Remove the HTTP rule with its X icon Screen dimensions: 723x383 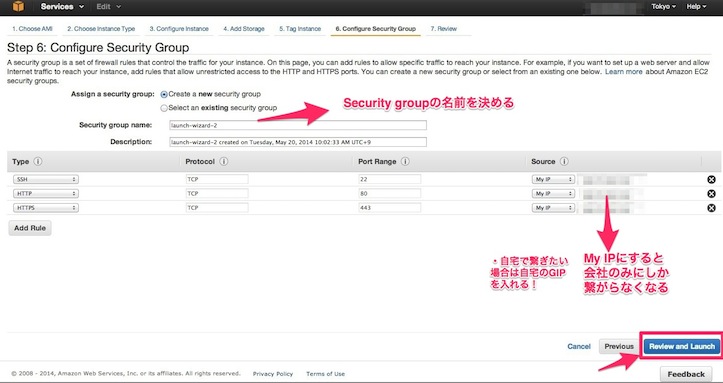click(x=711, y=194)
